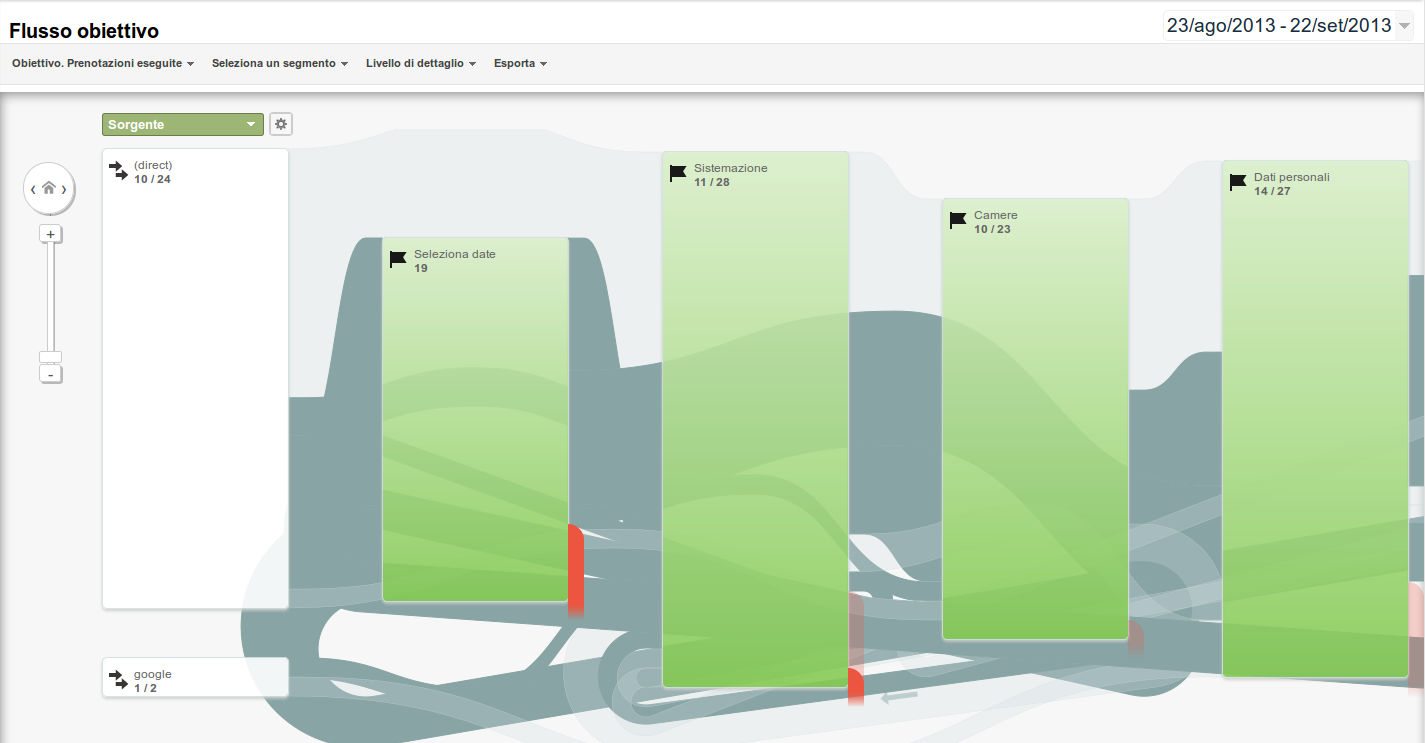
Task: Open the Seleziona un segmento menu
Action: click(279, 63)
